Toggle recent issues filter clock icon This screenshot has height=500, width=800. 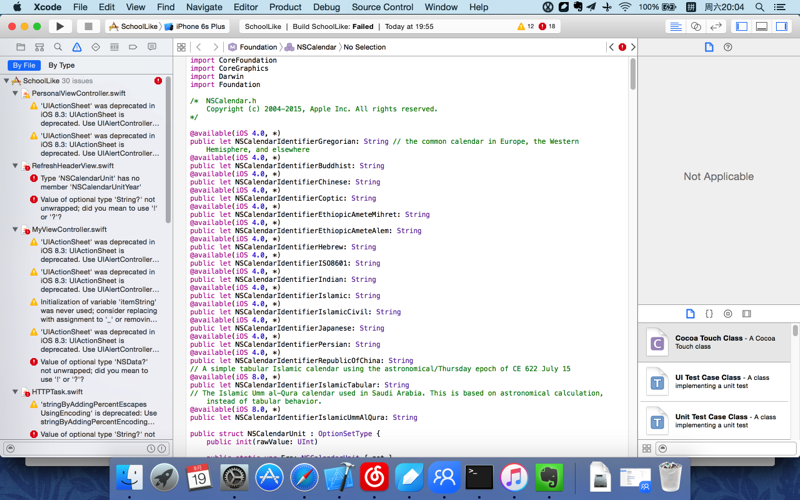[151, 448]
